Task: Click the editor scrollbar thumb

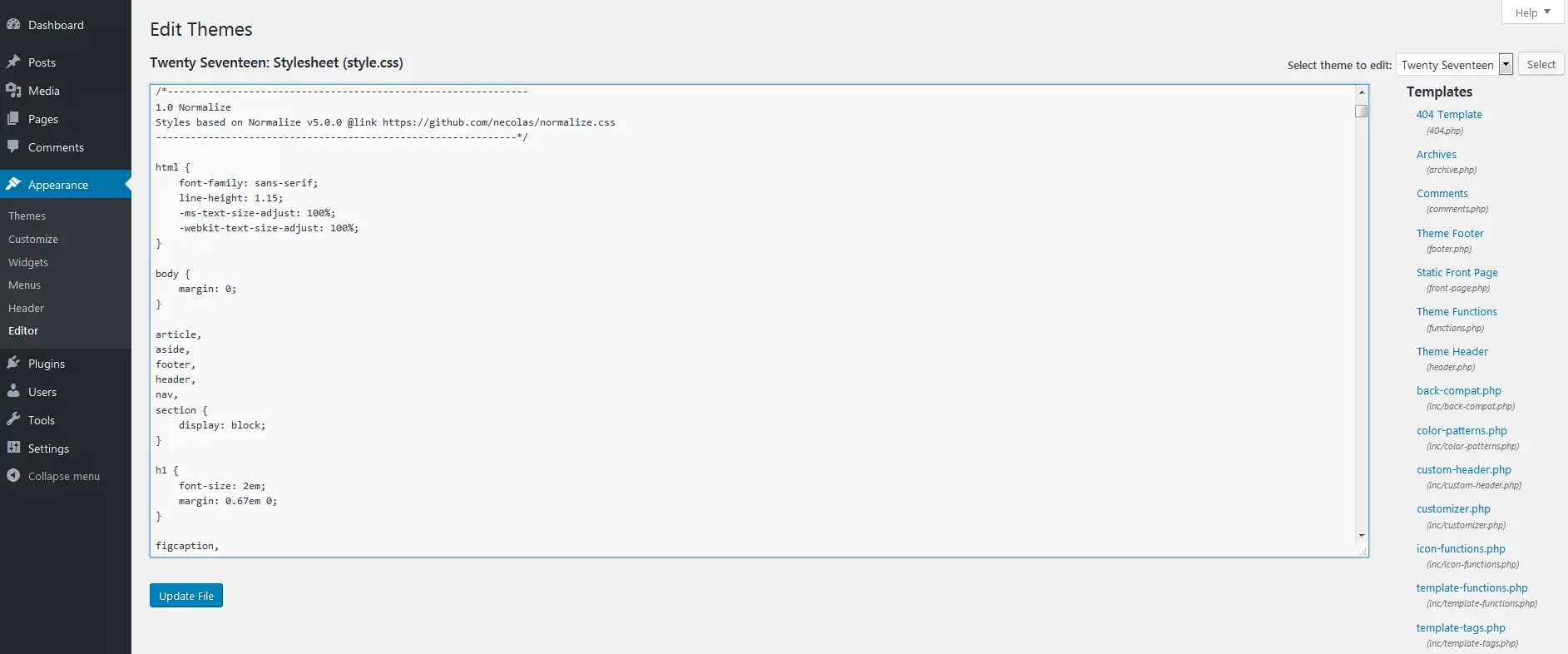Action: tap(1362, 111)
